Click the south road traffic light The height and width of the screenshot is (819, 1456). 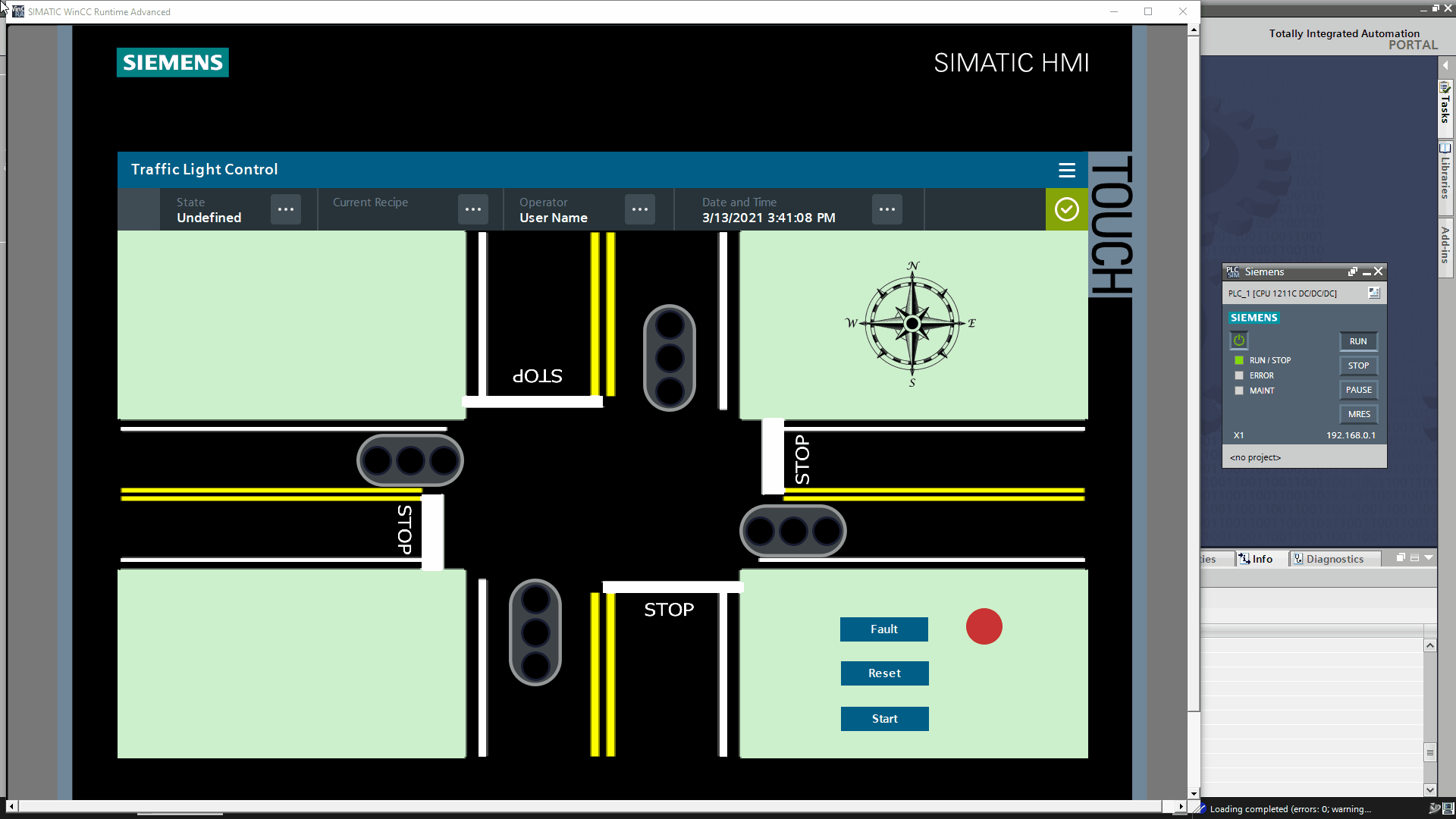tap(535, 632)
